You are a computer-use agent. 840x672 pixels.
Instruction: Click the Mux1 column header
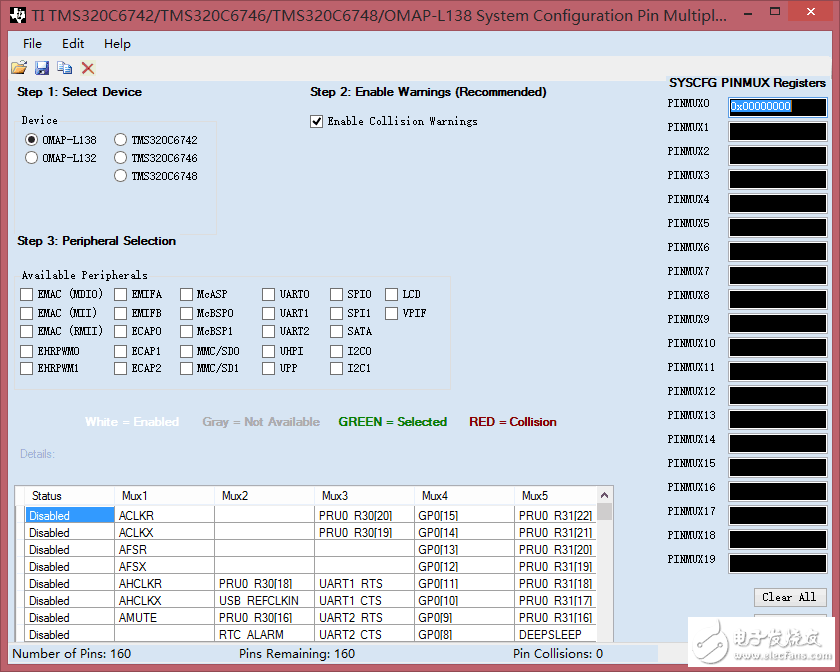[x=164, y=496]
